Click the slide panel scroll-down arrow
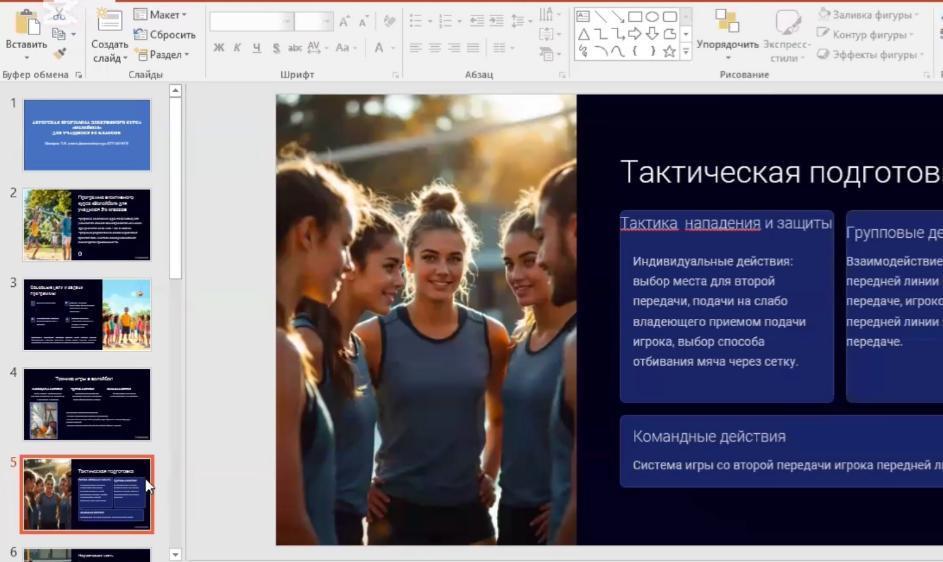Viewport: 943px width, 562px height. tap(176, 554)
